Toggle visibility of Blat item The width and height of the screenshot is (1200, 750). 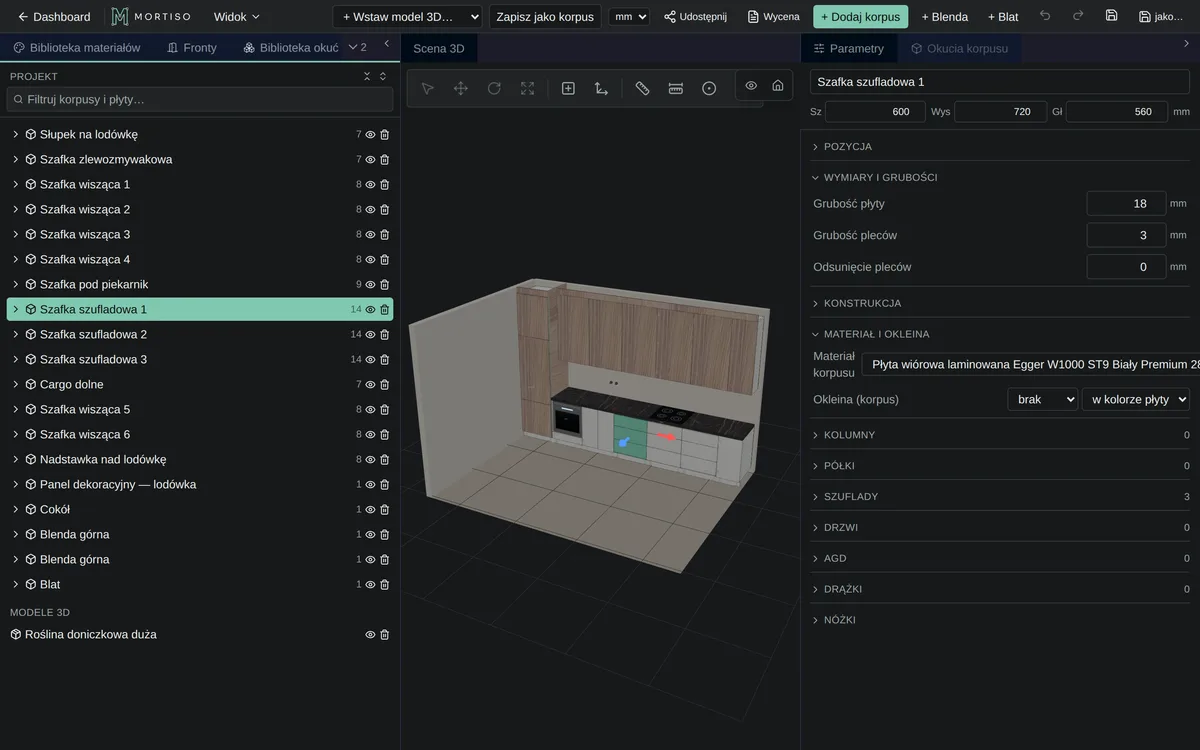(370, 584)
